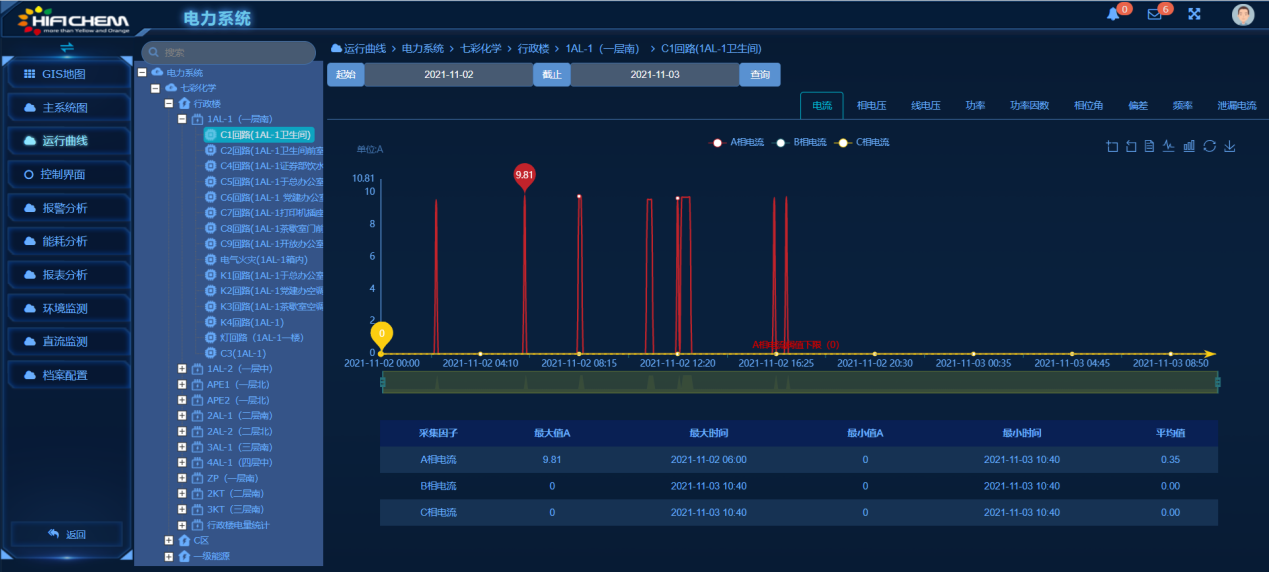Open 报警分析 in the left menu
1269x572 pixels.
[66, 208]
